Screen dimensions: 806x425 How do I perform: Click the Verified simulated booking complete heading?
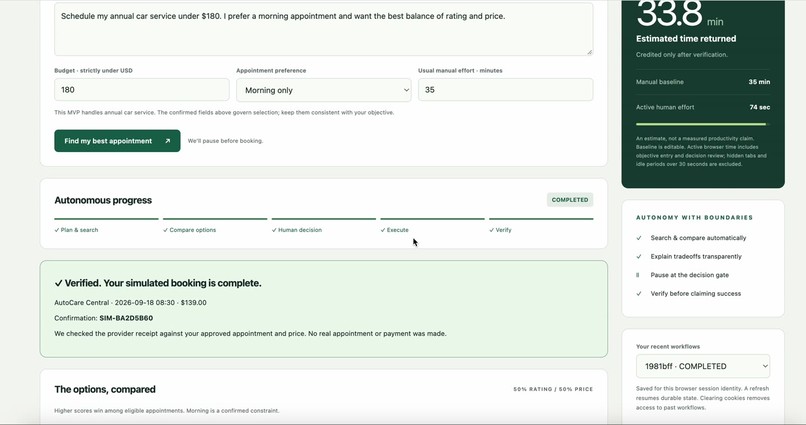158,283
